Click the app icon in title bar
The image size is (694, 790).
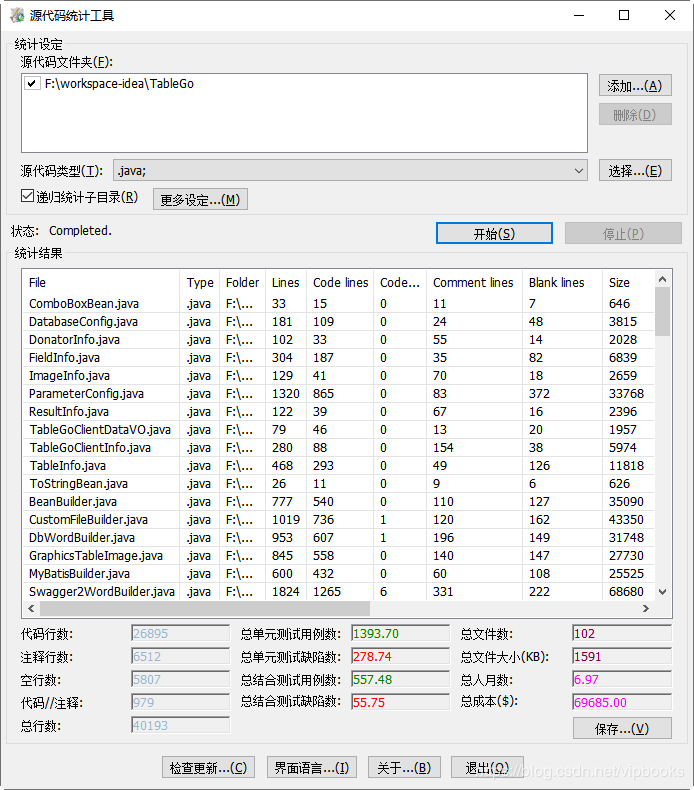(x=17, y=15)
